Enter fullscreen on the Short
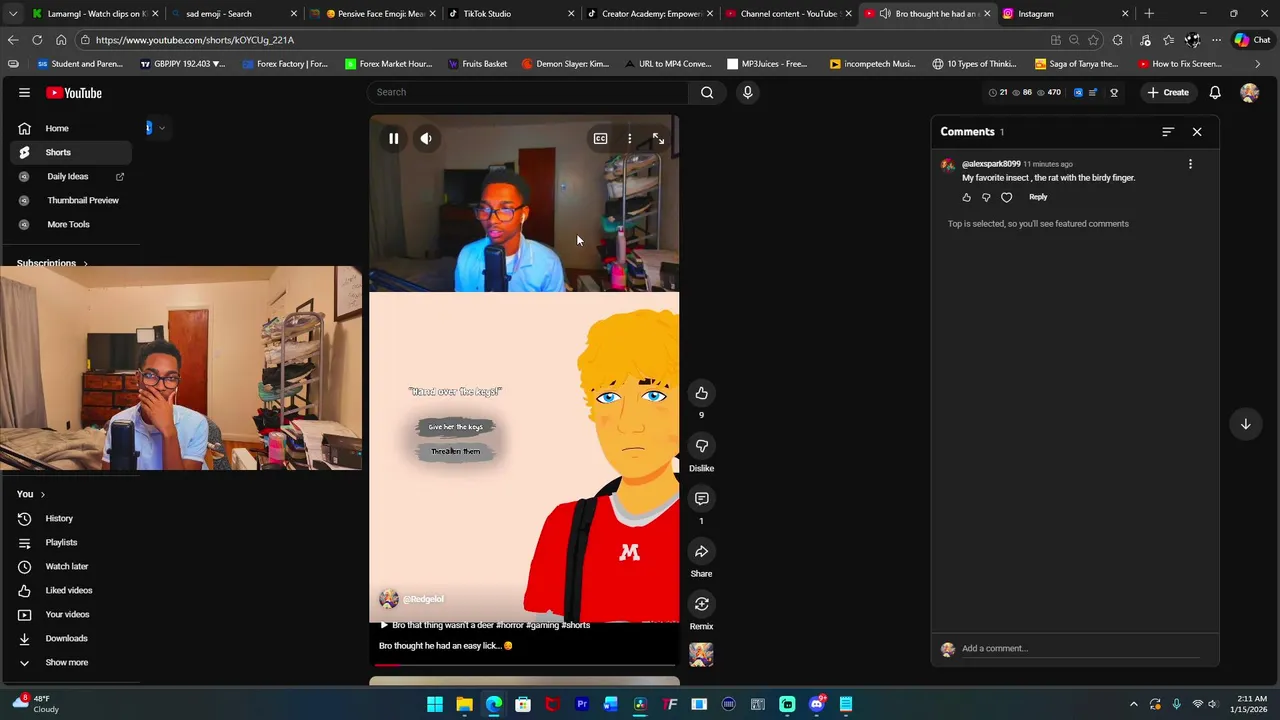This screenshot has width=1280, height=720. tap(658, 139)
